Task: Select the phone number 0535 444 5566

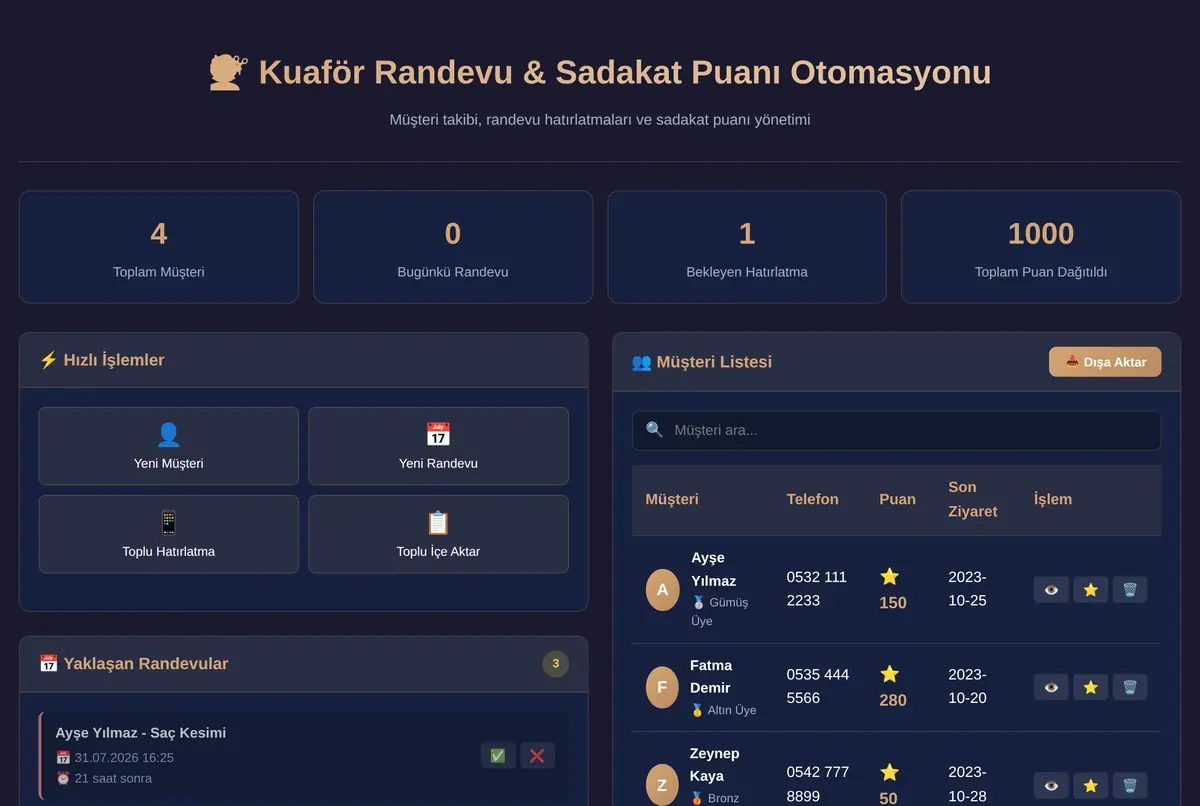Action: coord(818,686)
